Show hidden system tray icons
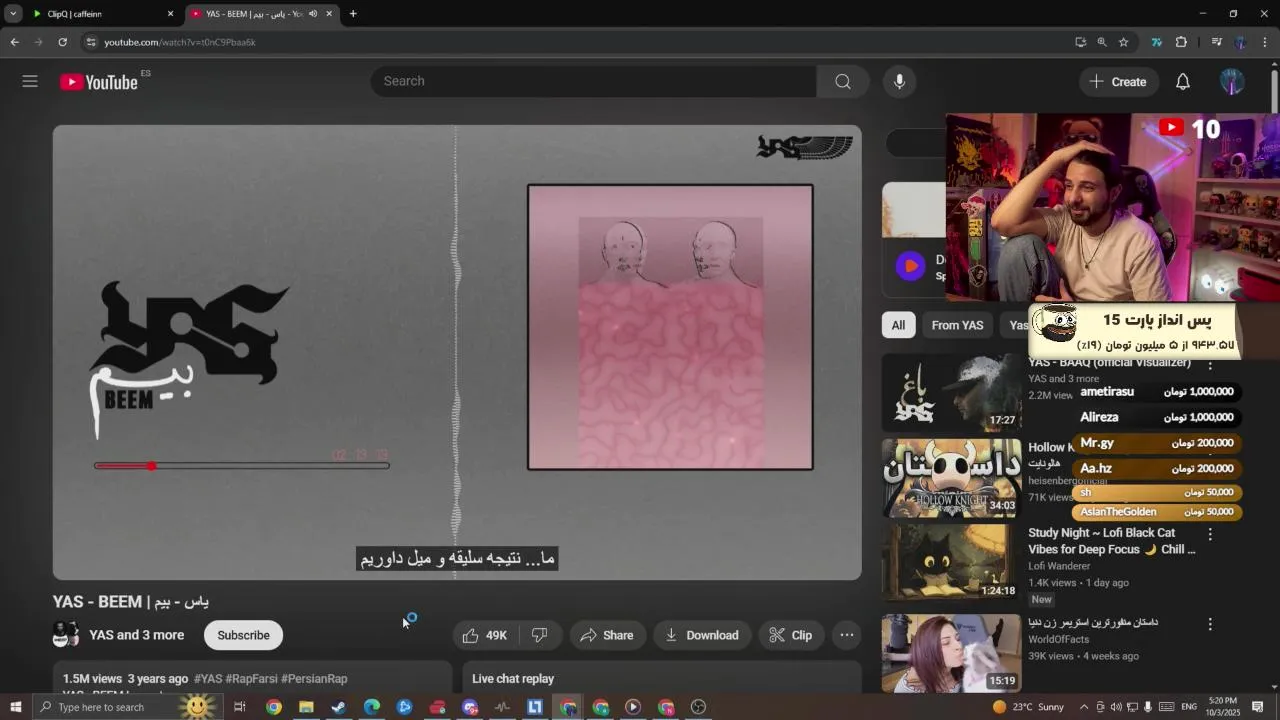This screenshot has height=720, width=1280. point(1084,707)
